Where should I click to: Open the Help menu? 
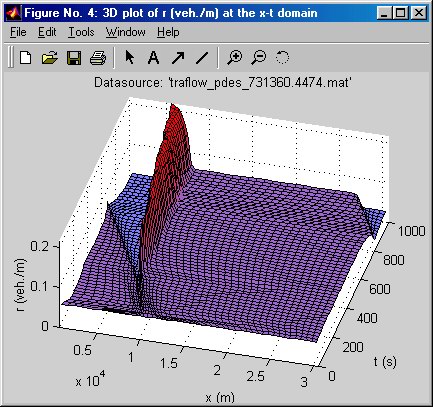point(168,32)
